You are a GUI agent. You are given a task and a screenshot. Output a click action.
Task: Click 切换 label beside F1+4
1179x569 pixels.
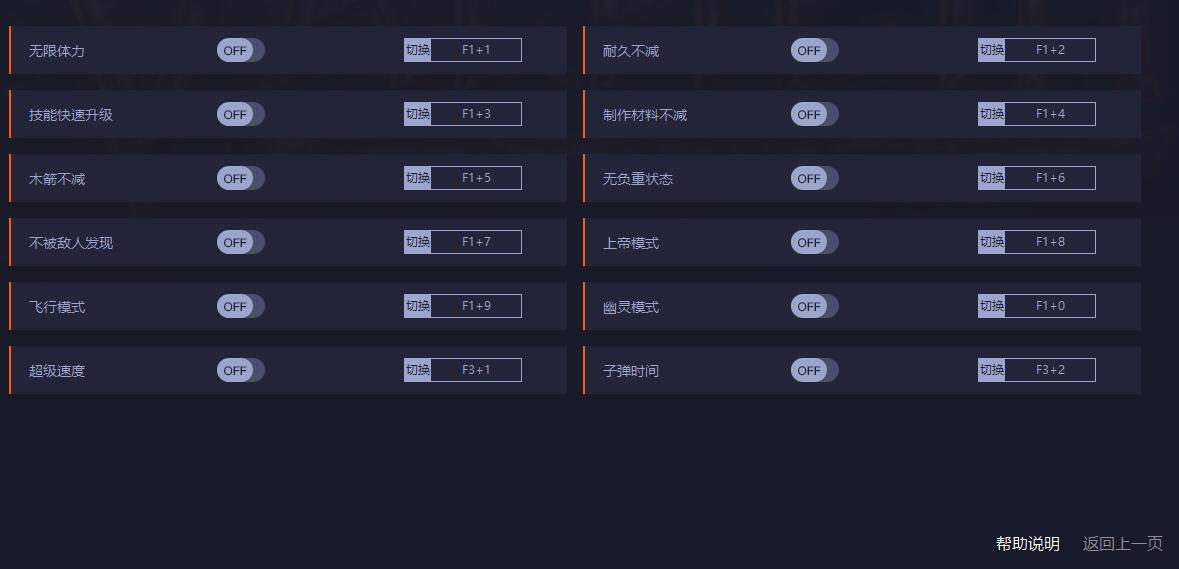coord(991,114)
